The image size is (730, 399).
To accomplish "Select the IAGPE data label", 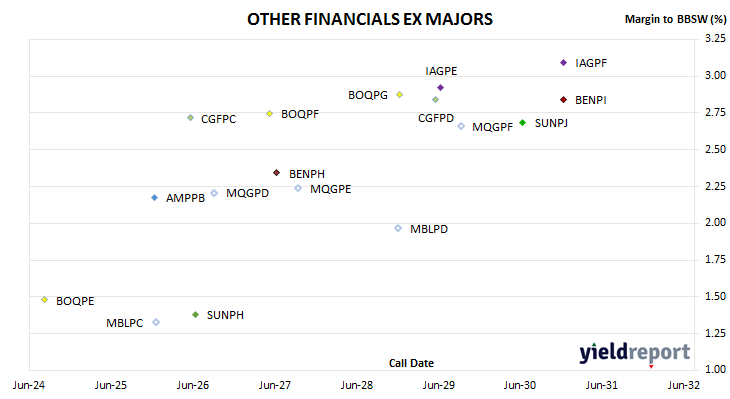I will click(x=441, y=71).
